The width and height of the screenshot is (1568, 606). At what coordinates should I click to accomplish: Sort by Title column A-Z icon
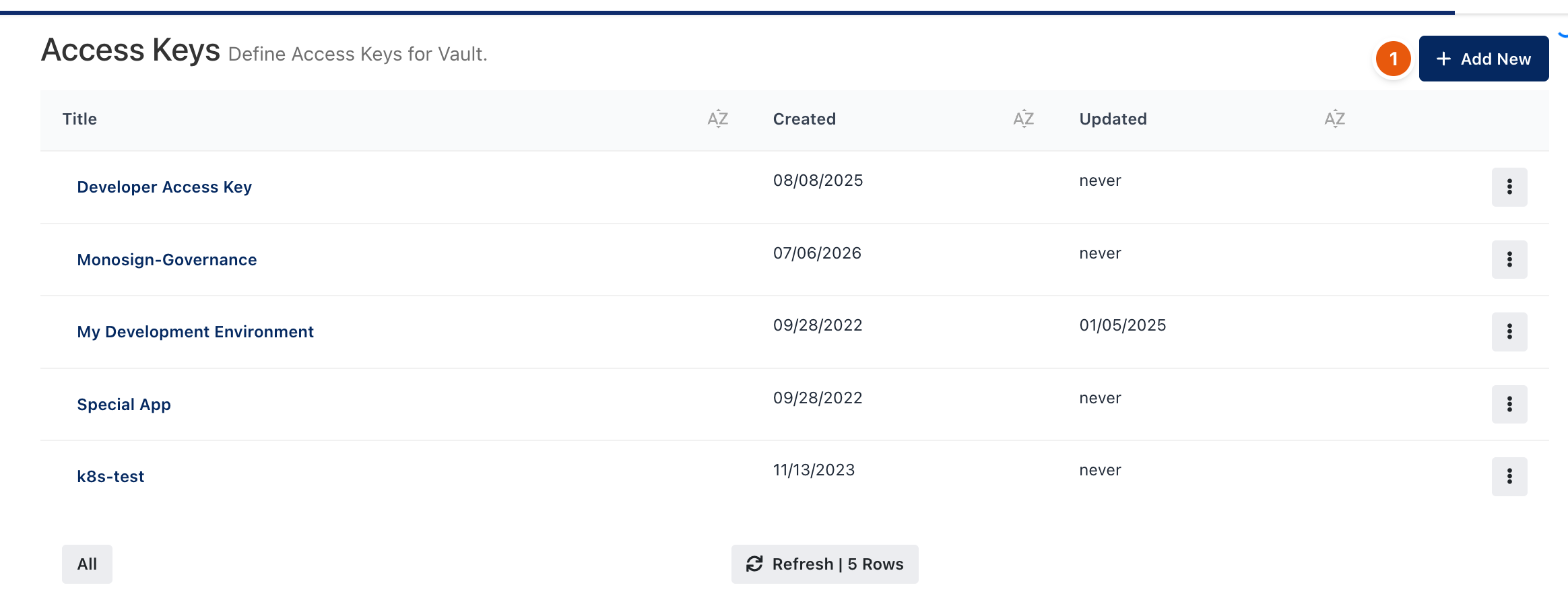click(x=718, y=119)
